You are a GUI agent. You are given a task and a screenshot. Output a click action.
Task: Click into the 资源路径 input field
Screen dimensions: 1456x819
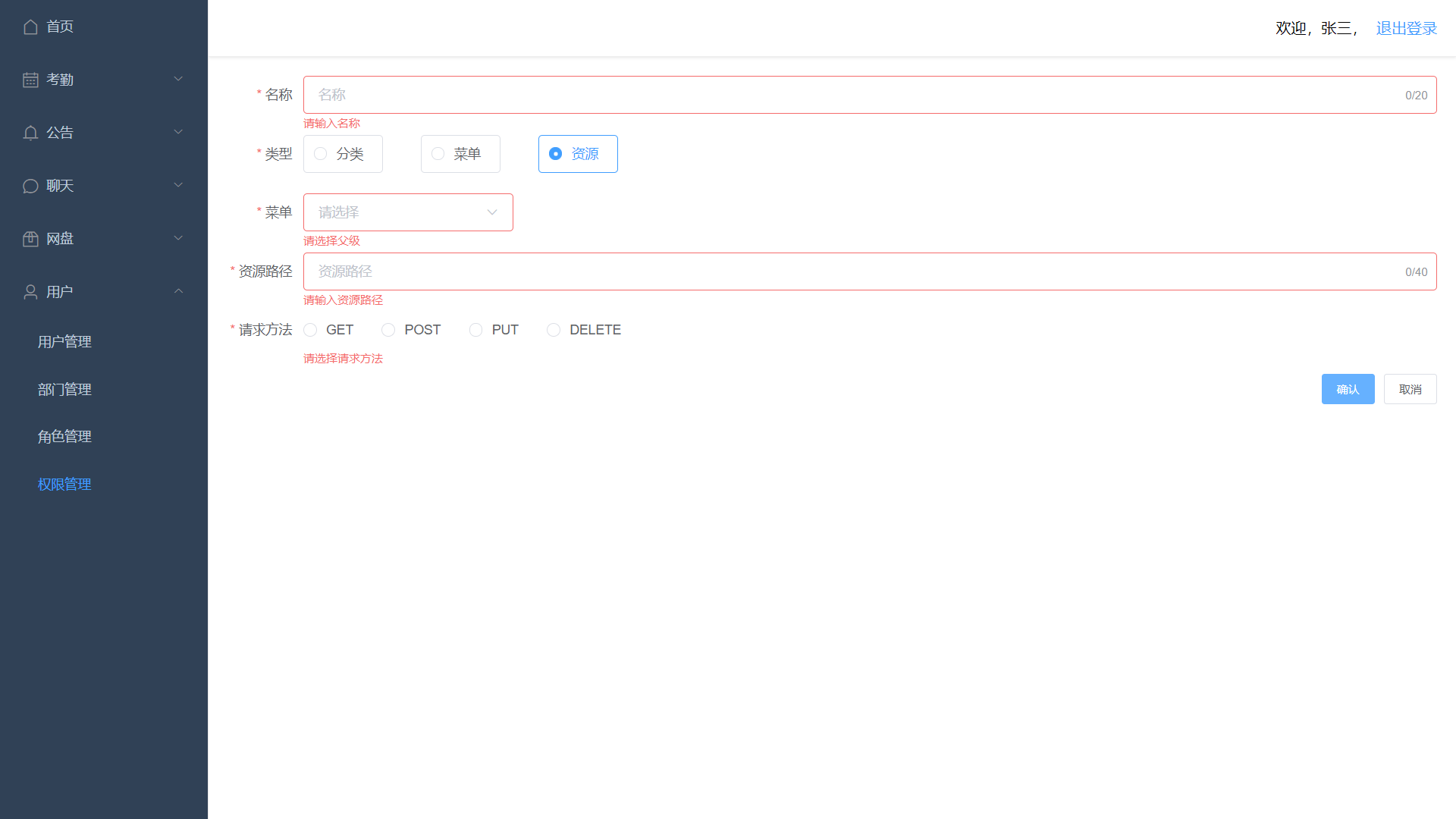click(x=857, y=271)
